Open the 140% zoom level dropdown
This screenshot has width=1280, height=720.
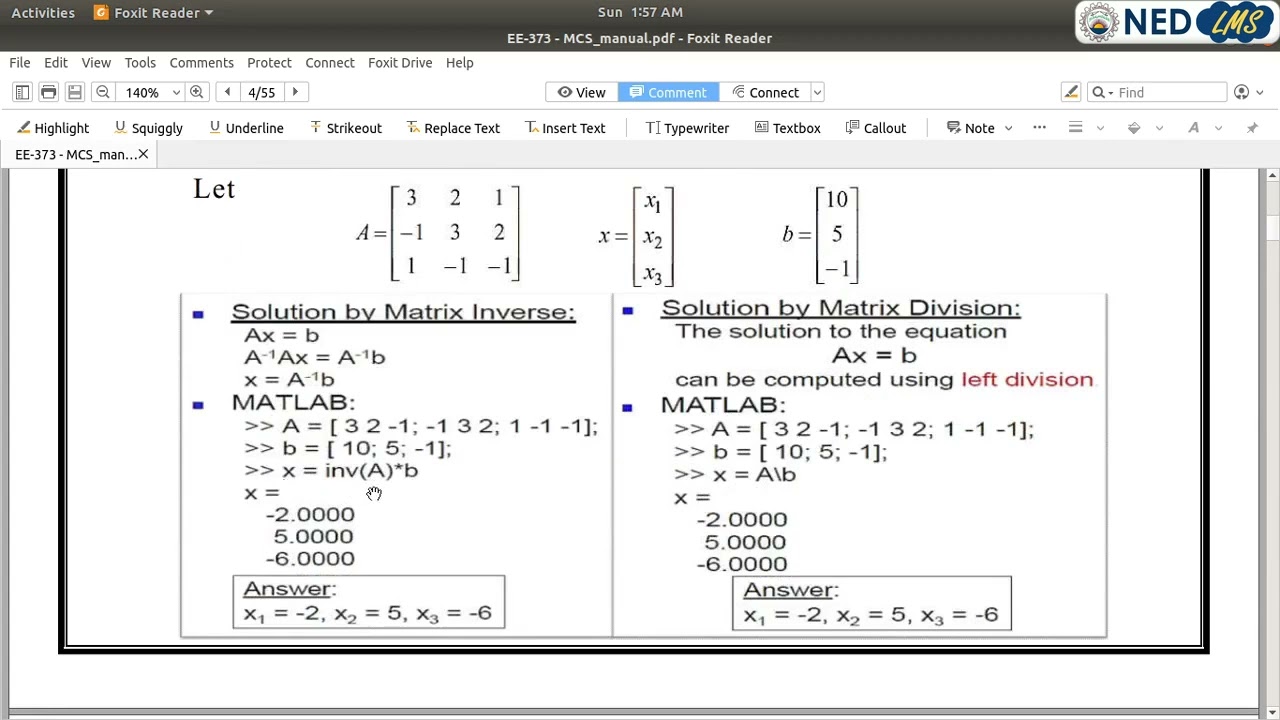click(x=176, y=92)
